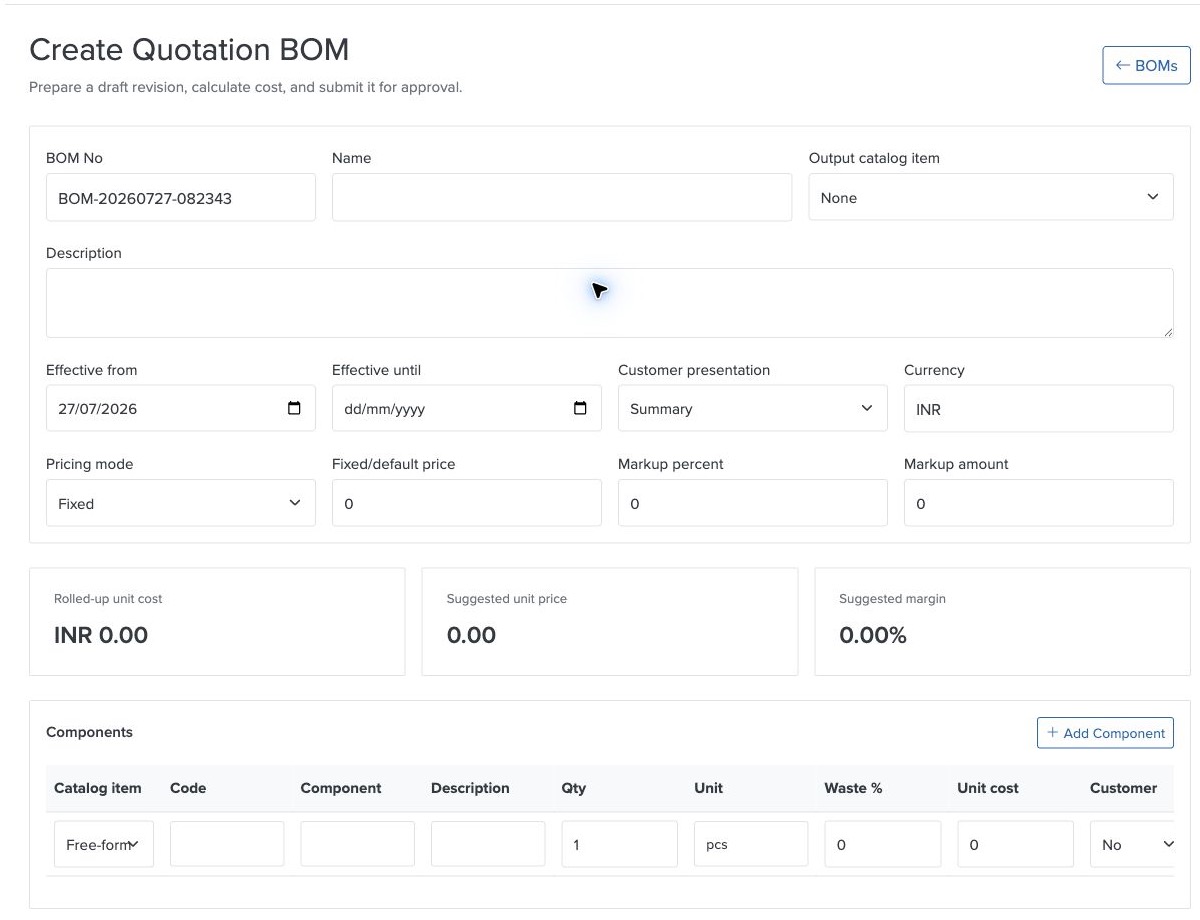This screenshot has width=1200, height=920.
Task: Open the Effective from calendar picker icon
Action: pos(294,408)
